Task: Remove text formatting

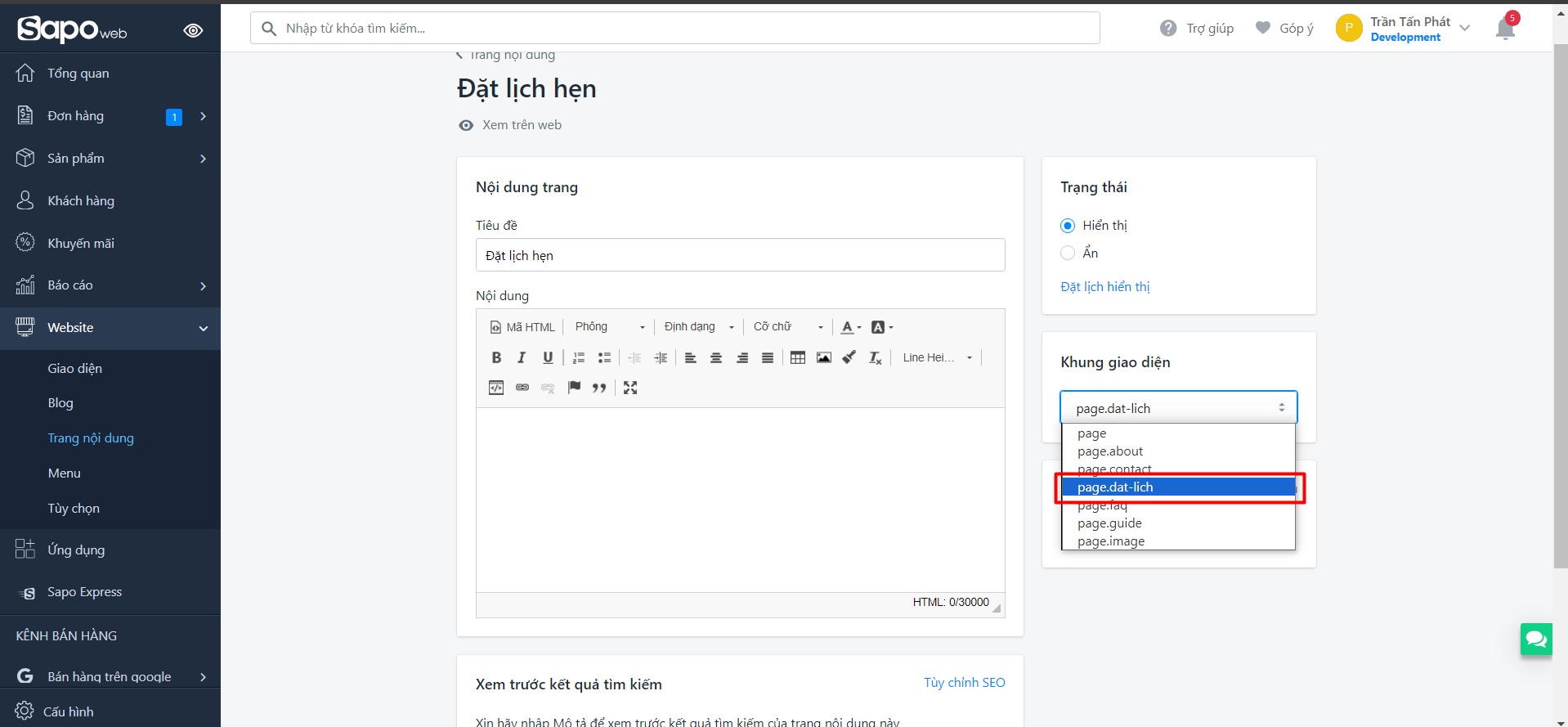Action: 876,357
